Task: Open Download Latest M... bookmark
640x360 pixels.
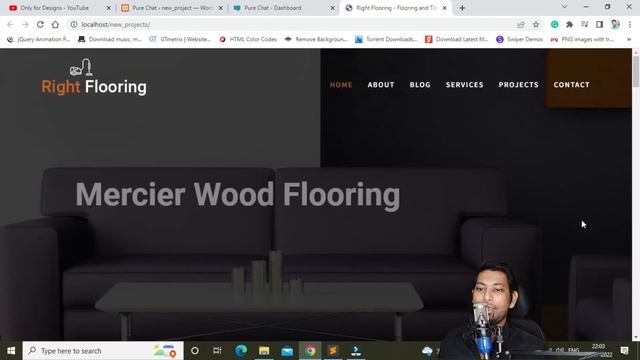Action: coord(457,39)
